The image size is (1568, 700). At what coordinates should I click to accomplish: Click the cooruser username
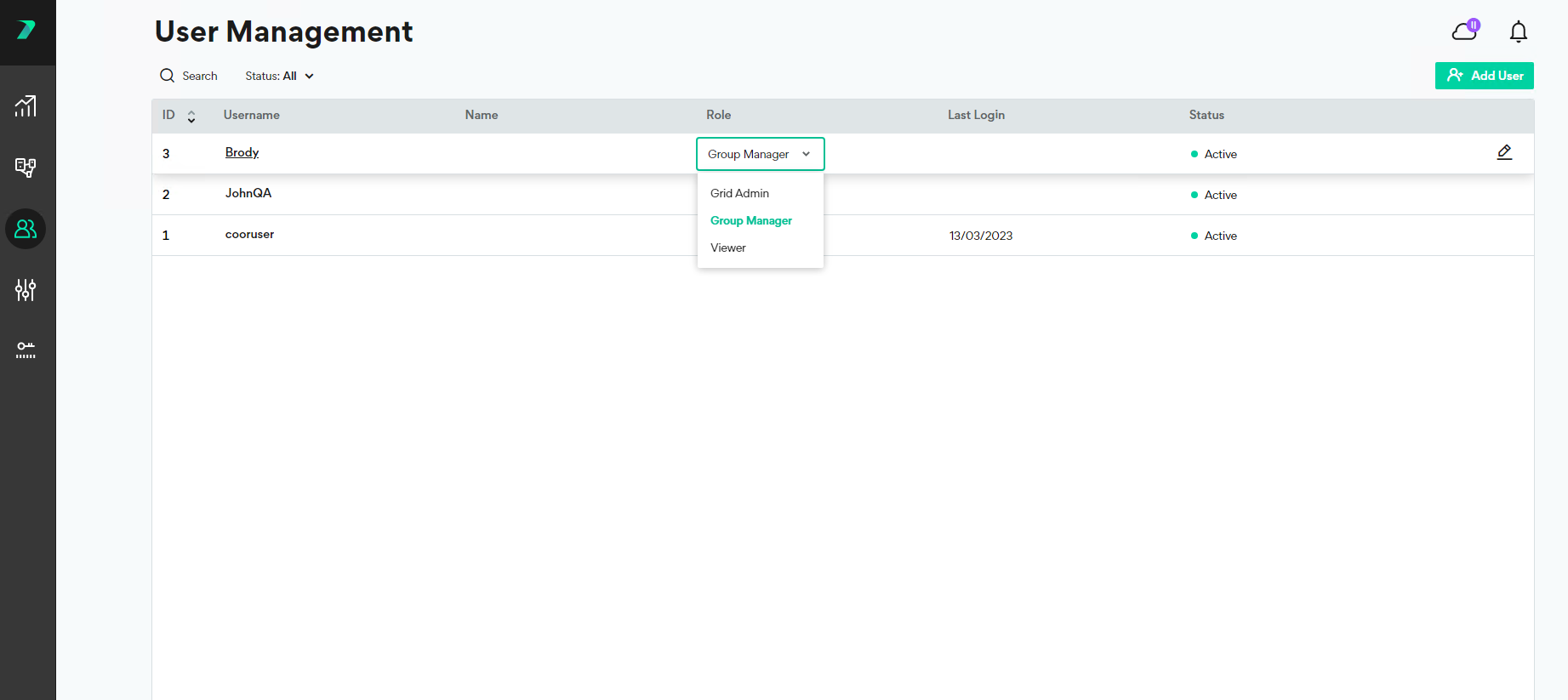249,234
